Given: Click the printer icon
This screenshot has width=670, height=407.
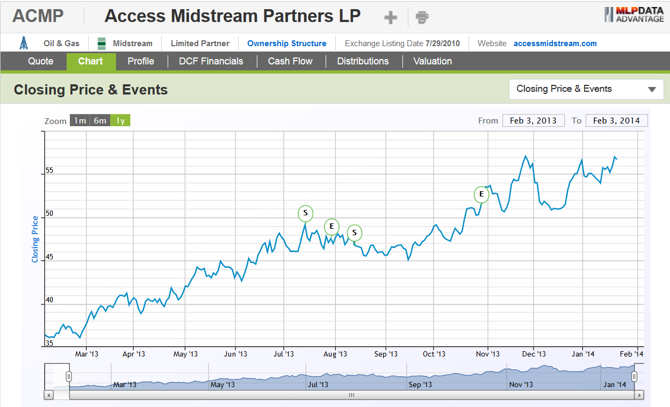Looking at the screenshot, I should point(422,18).
